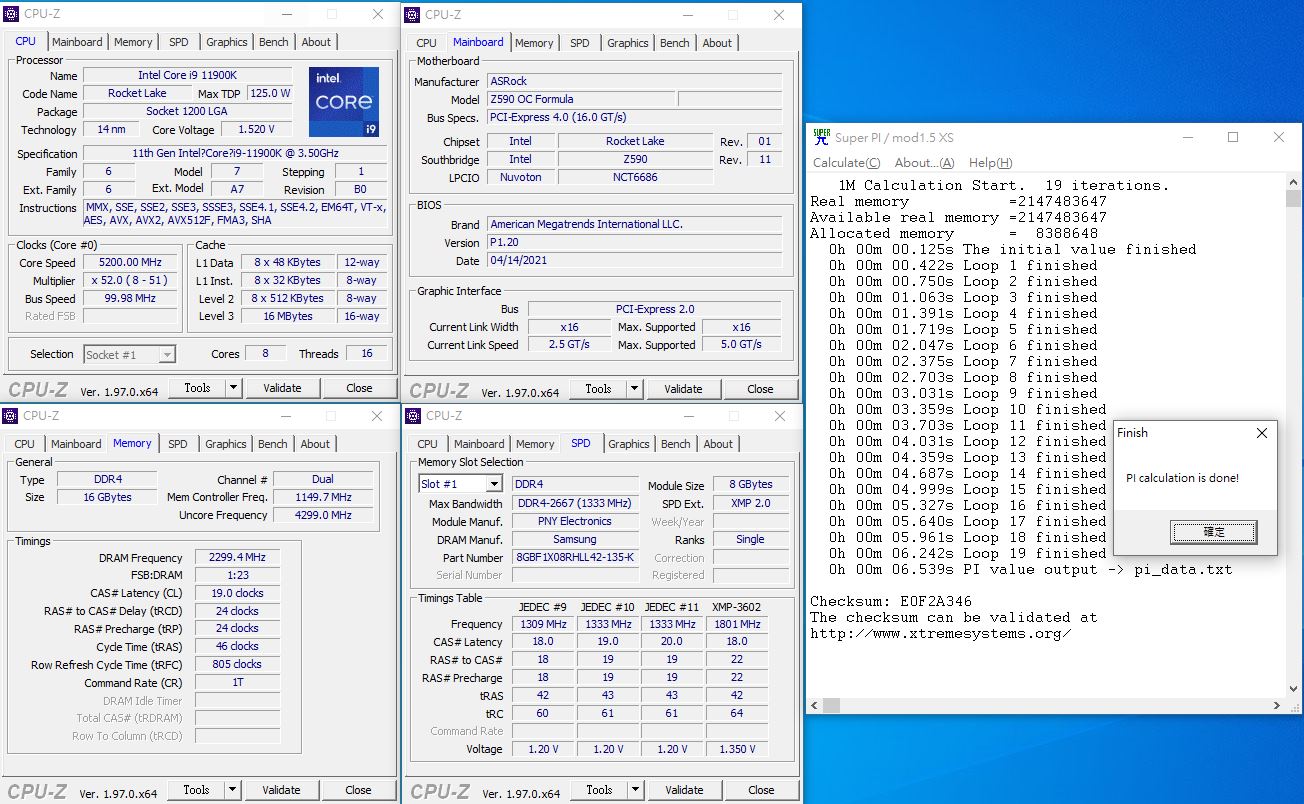The image size is (1304, 804).
Task: Open the Calculate menu in Super PI
Action: click(846, 163)
